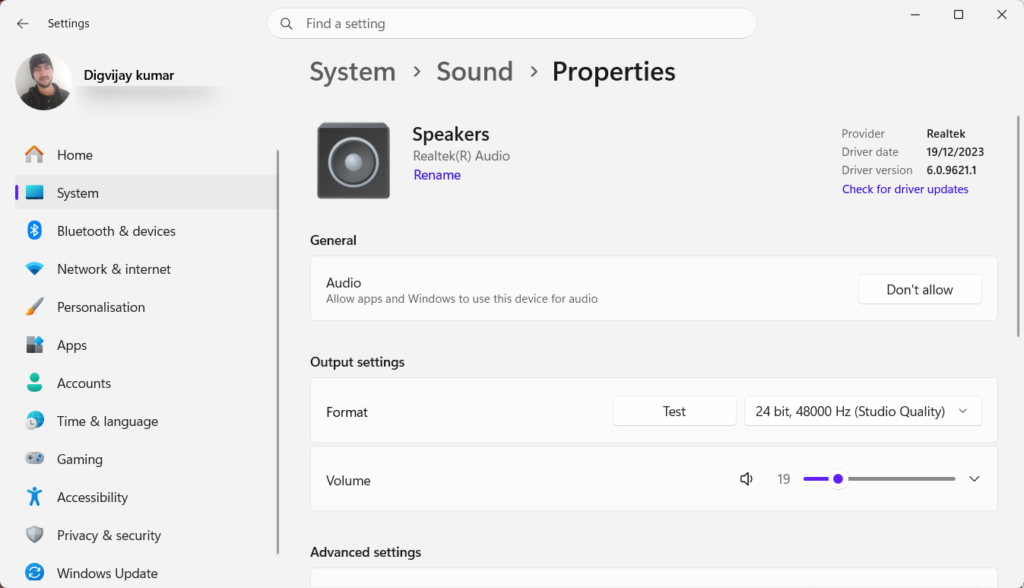Click the speaker volume icon

pyautogui.click(x=746, y=479)
